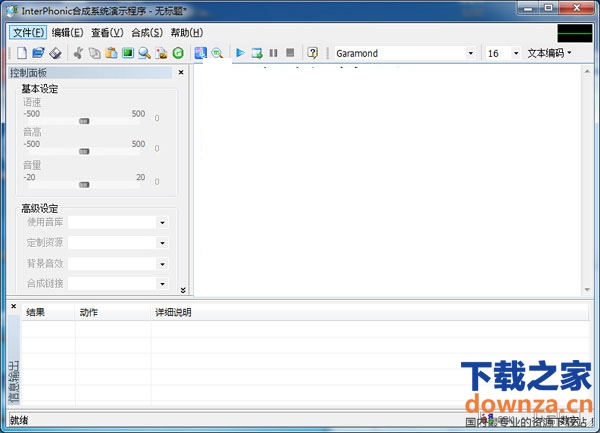Copy text with the copy icon
The image size is (600, 433).
[95, 53]
